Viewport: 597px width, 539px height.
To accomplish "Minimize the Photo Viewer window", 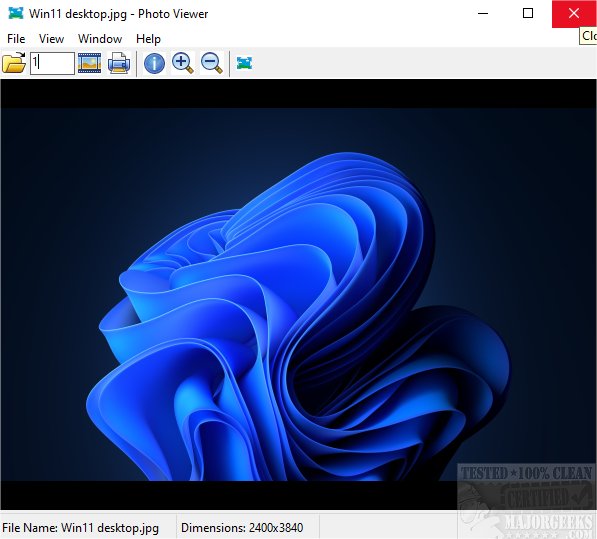I will [x=483, y=13].
